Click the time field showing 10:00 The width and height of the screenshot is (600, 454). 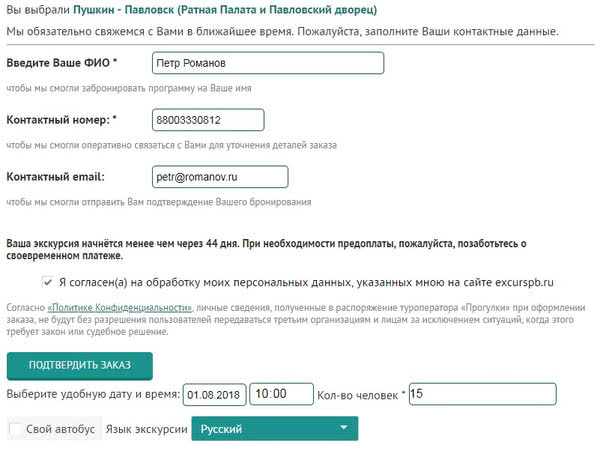280,394
